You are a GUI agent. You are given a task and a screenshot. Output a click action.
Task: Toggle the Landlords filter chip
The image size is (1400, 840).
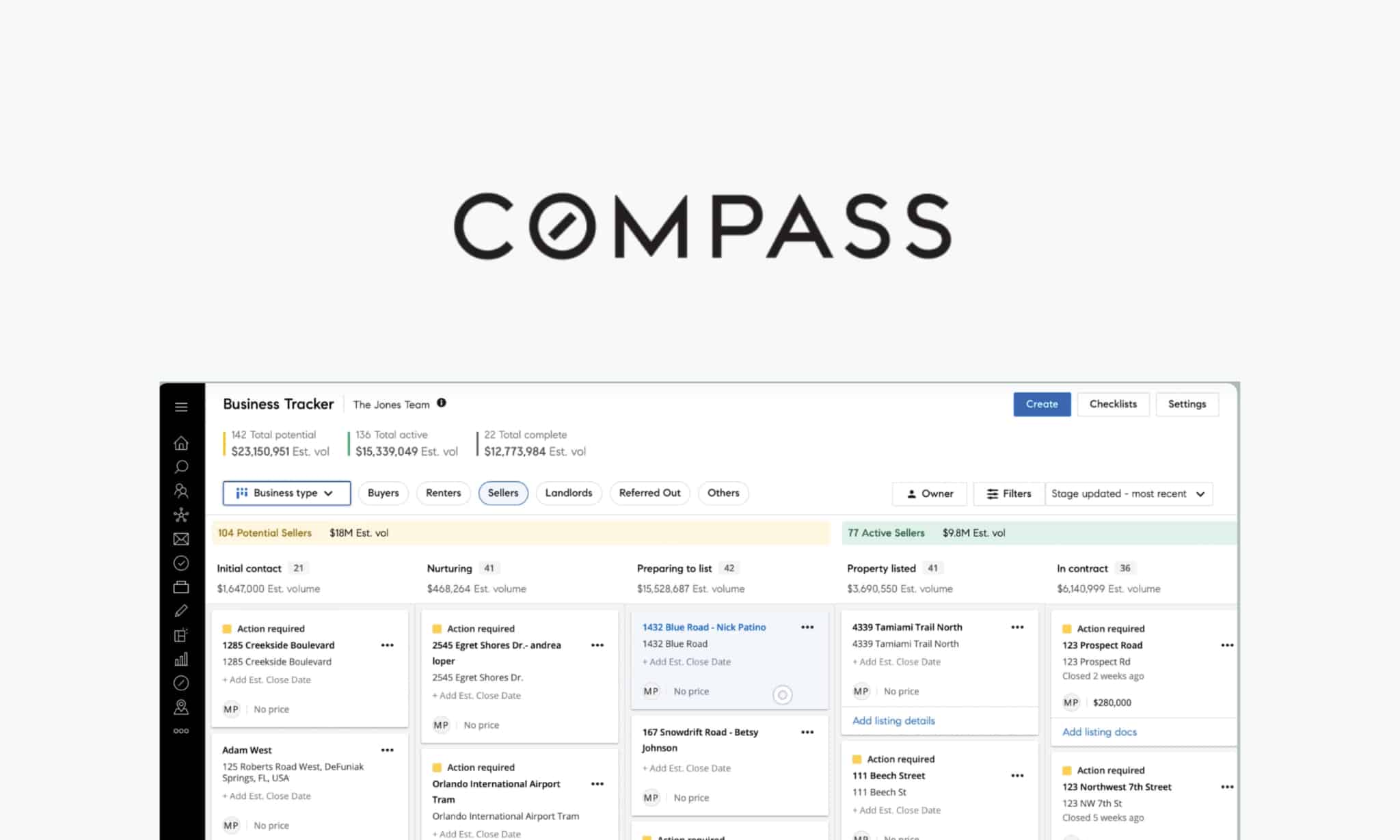pyautogui.click(x=568, y=493)
